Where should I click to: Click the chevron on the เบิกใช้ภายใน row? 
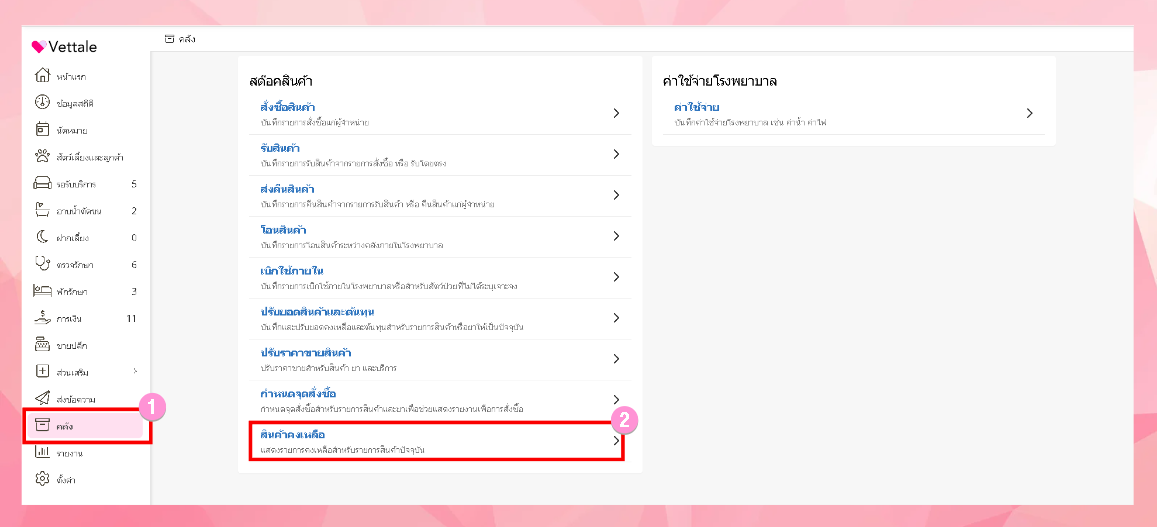[x=616, y=277]
